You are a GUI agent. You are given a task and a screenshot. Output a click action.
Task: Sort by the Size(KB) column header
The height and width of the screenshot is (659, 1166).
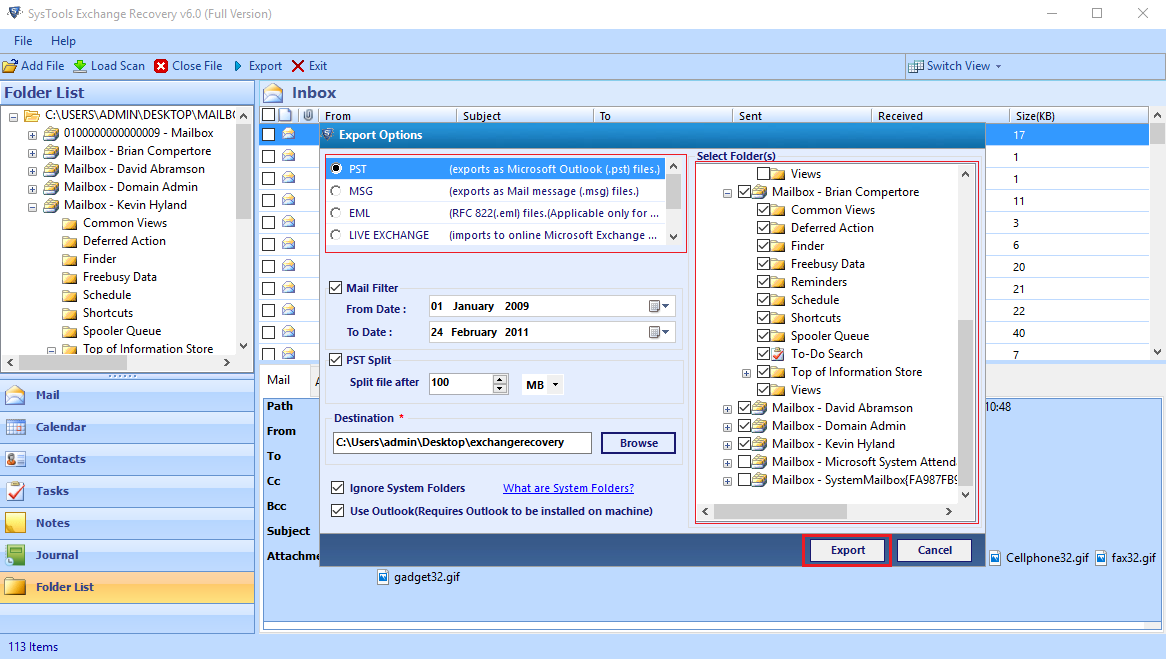point(1078,115)
